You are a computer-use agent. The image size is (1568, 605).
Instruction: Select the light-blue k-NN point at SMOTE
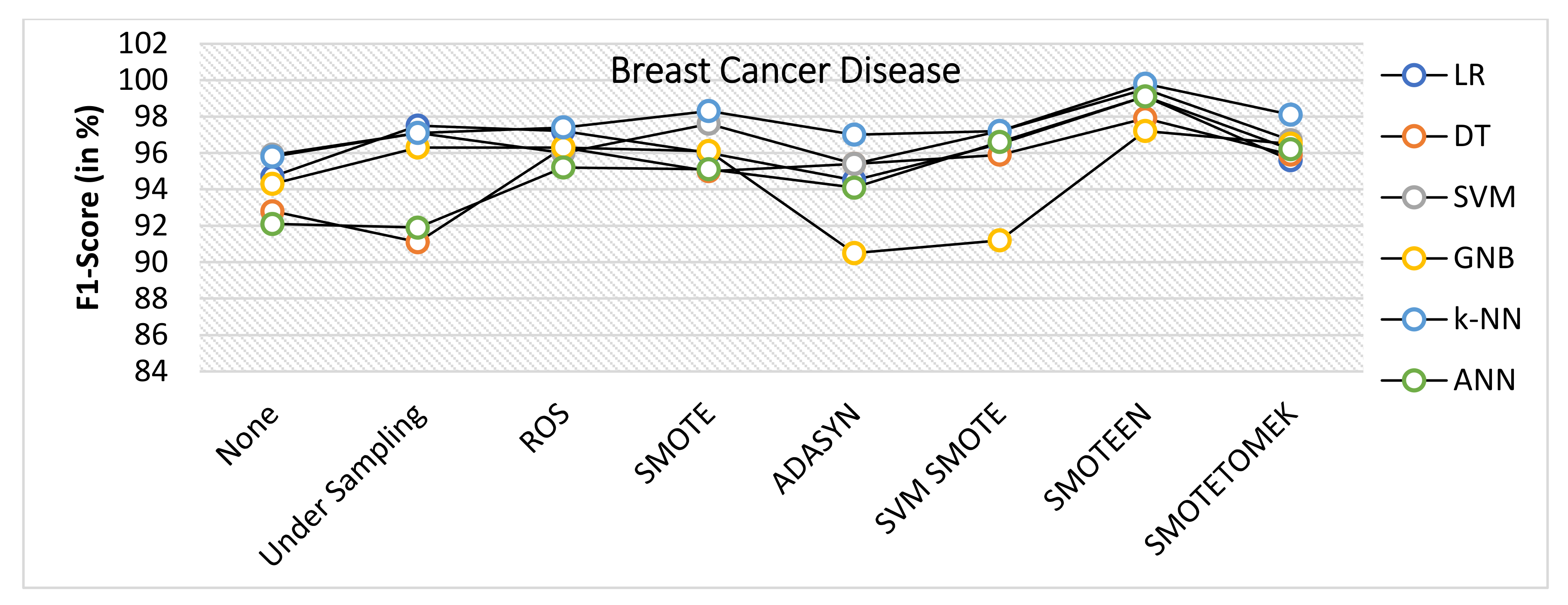(x=708, y=111)
